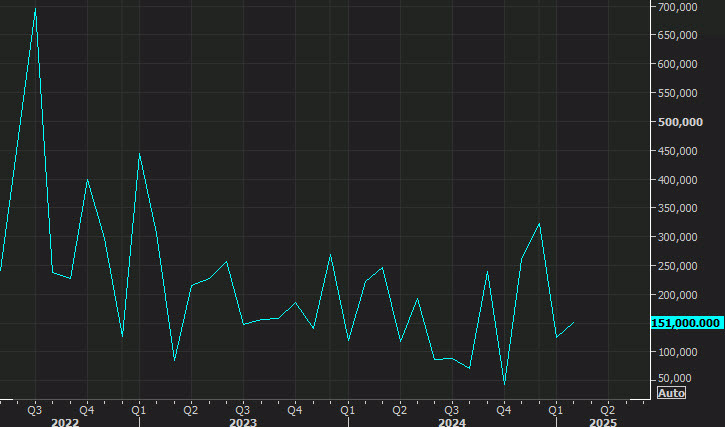This screenshot has height=427, width=725.
Task: Click the Q2 label before 2025
Action: tap(608, 410)
